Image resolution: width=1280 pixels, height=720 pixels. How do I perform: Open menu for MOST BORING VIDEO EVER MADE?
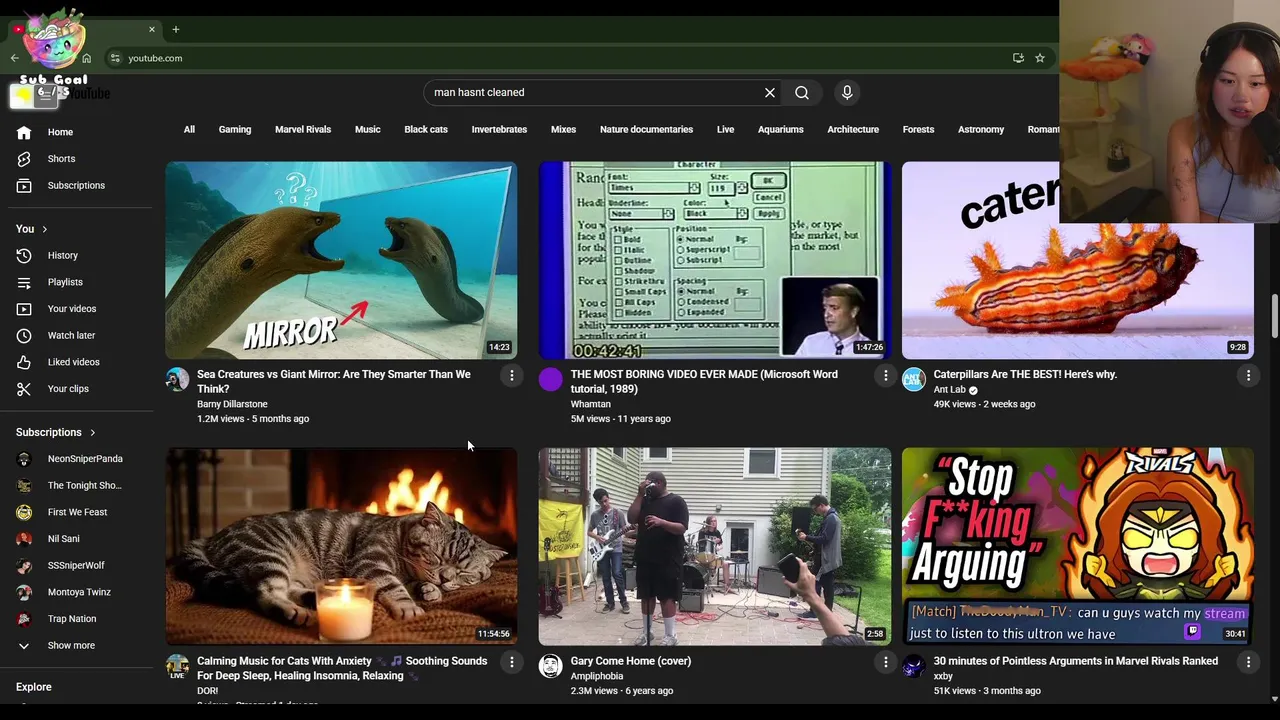(x=885, y=376)
